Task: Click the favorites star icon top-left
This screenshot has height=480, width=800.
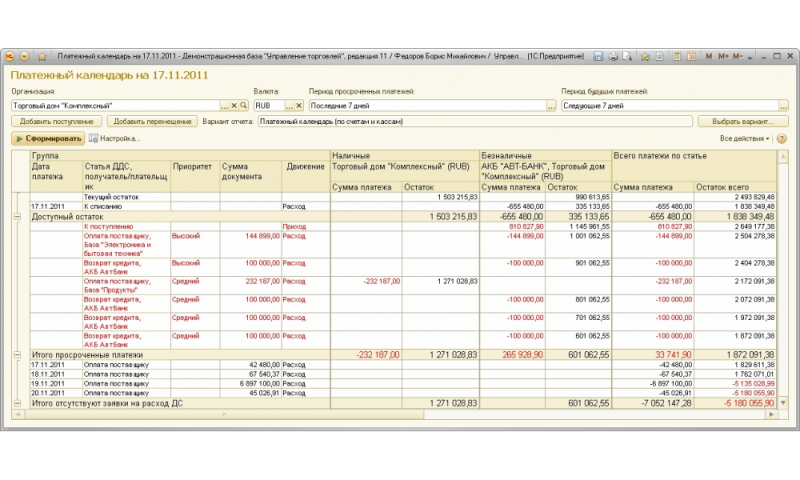Action: pos(42,57)
